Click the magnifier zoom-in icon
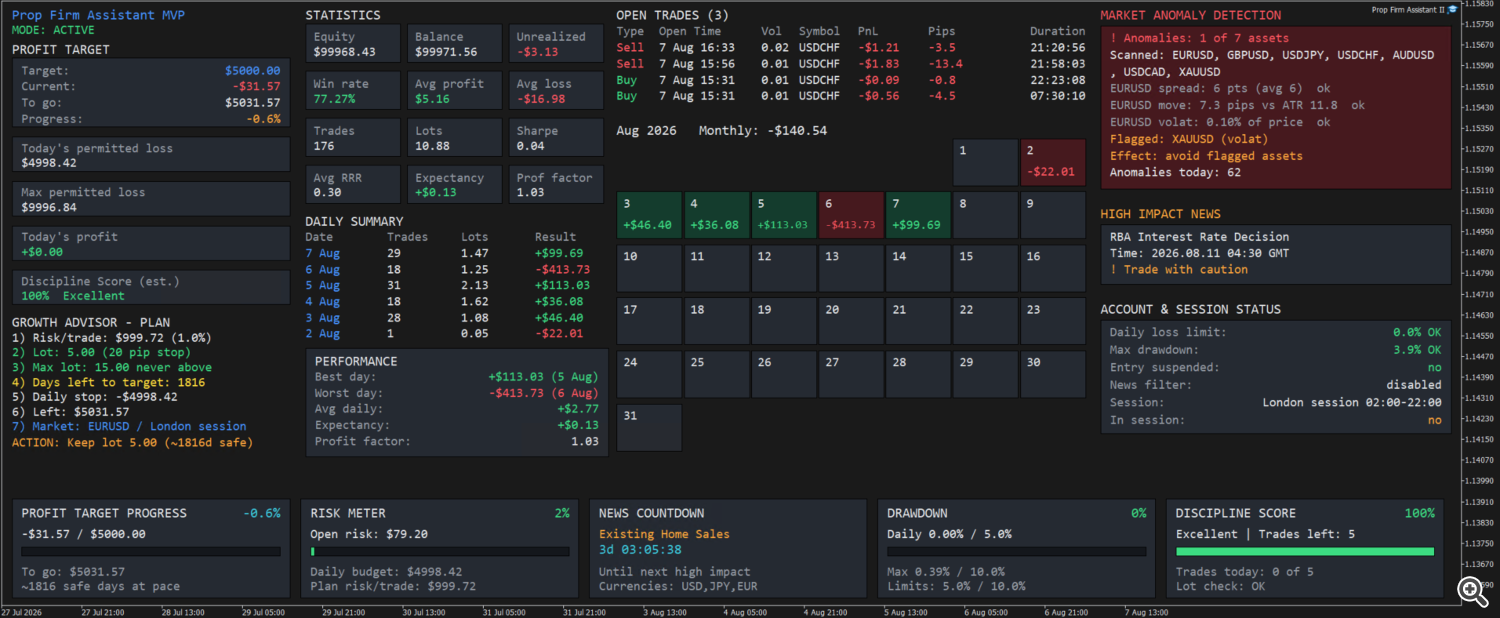 tap(1471, 592)
